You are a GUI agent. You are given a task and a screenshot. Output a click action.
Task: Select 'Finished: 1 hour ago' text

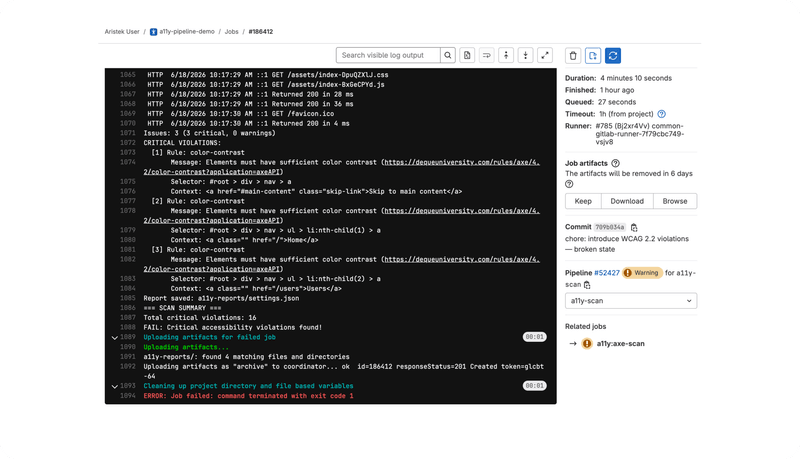tap(599, 90)
